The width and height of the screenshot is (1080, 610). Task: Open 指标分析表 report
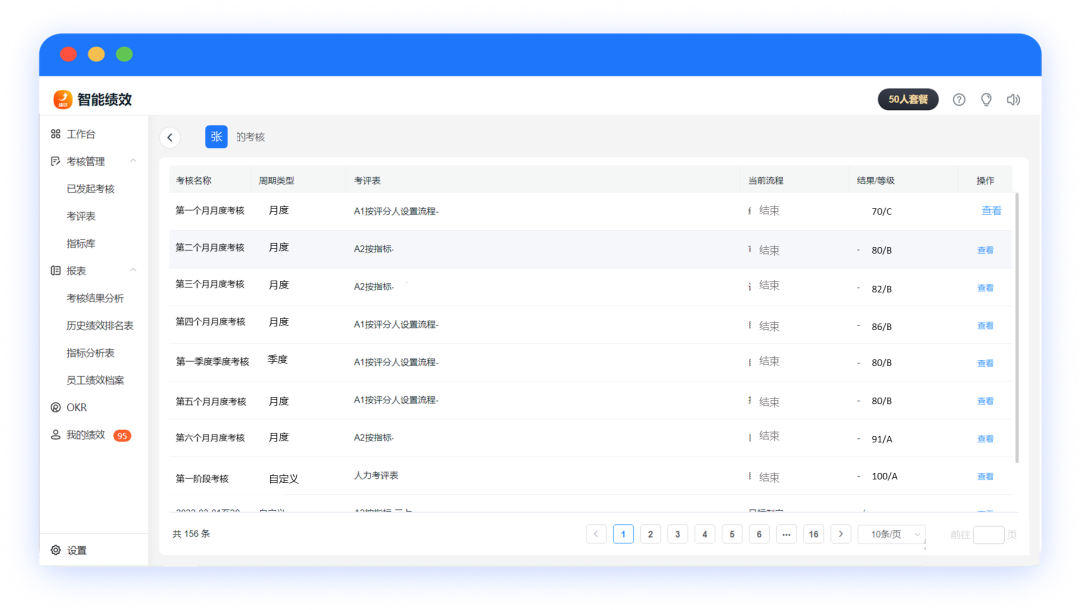click(x=90, y=353)
